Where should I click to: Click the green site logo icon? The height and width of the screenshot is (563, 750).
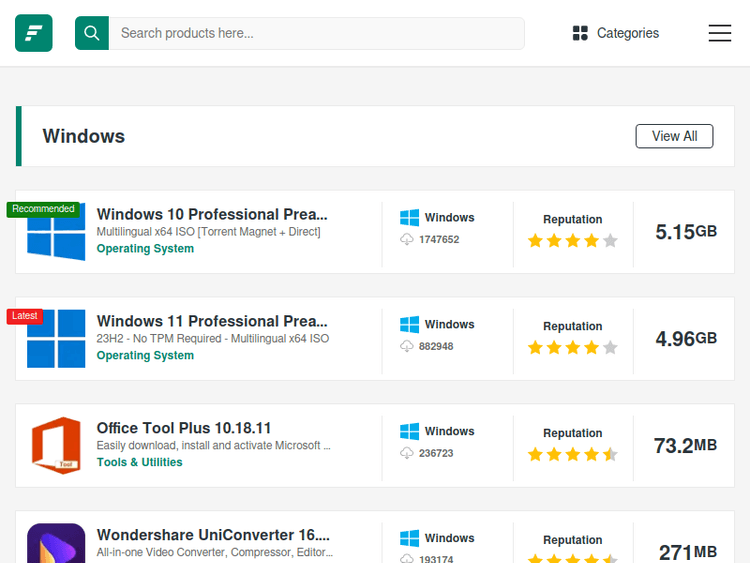click(33, 33)
